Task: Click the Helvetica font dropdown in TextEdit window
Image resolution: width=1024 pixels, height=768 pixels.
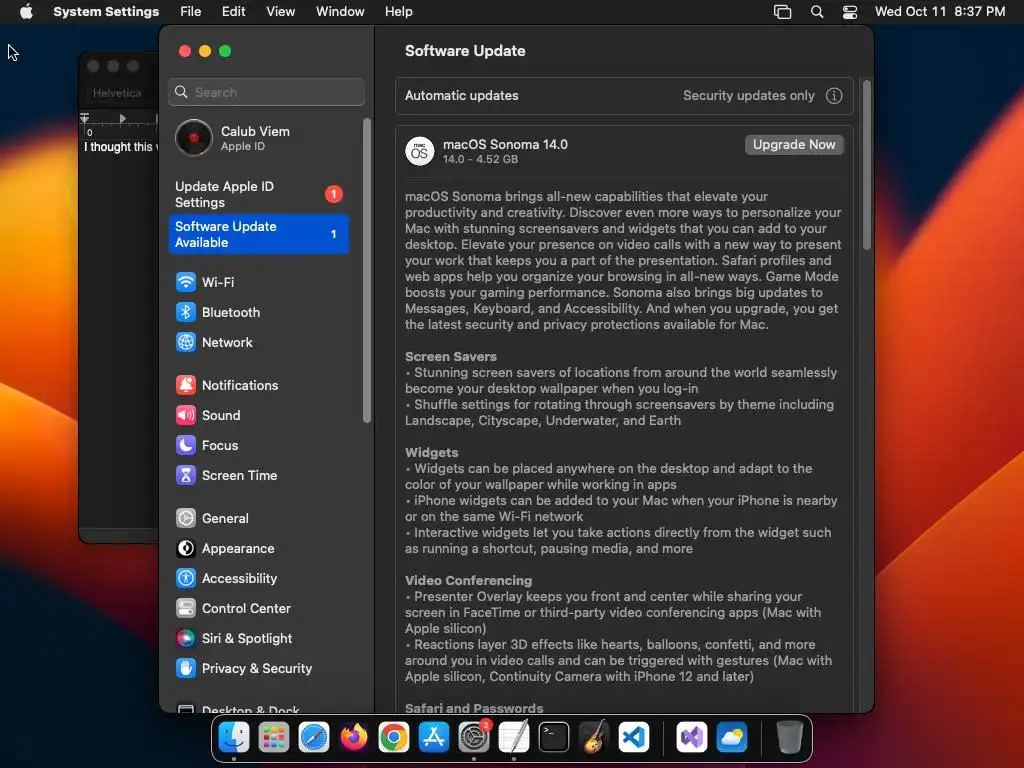Action: click(118, 93)
